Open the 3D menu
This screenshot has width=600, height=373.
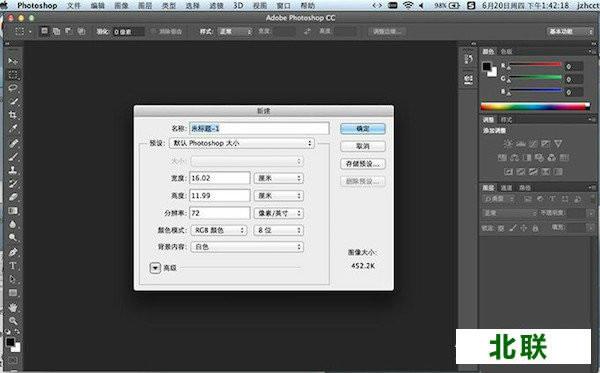coord(238,5)
